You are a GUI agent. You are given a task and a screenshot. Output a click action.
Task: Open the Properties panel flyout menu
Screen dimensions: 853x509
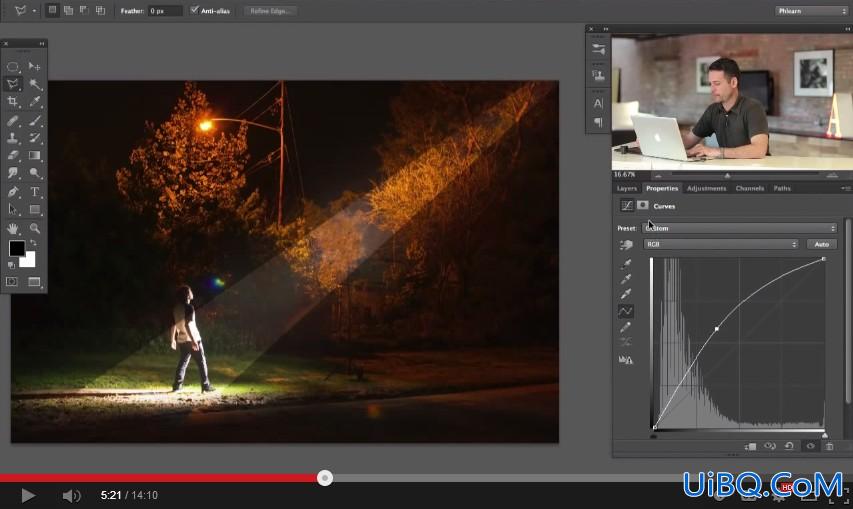coord(846,188)
